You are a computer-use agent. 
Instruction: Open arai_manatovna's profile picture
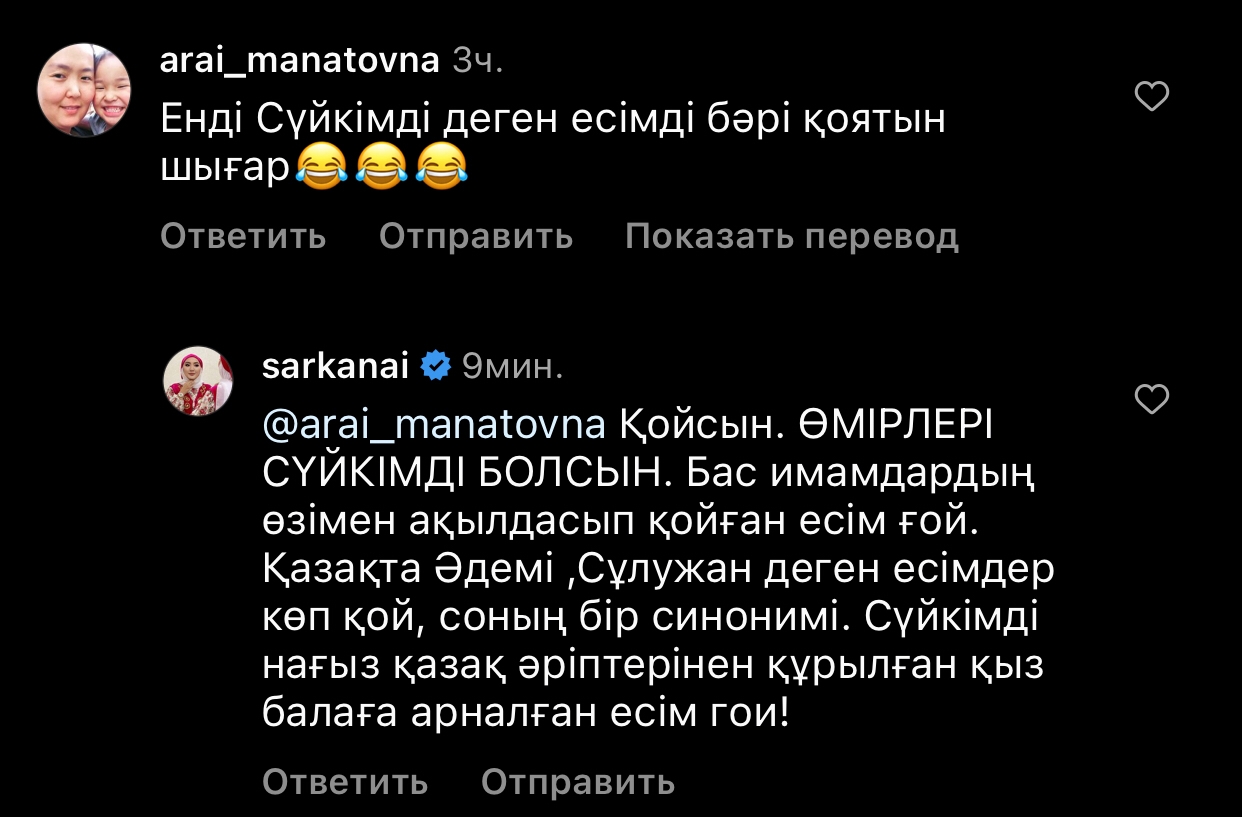[85, 90]
